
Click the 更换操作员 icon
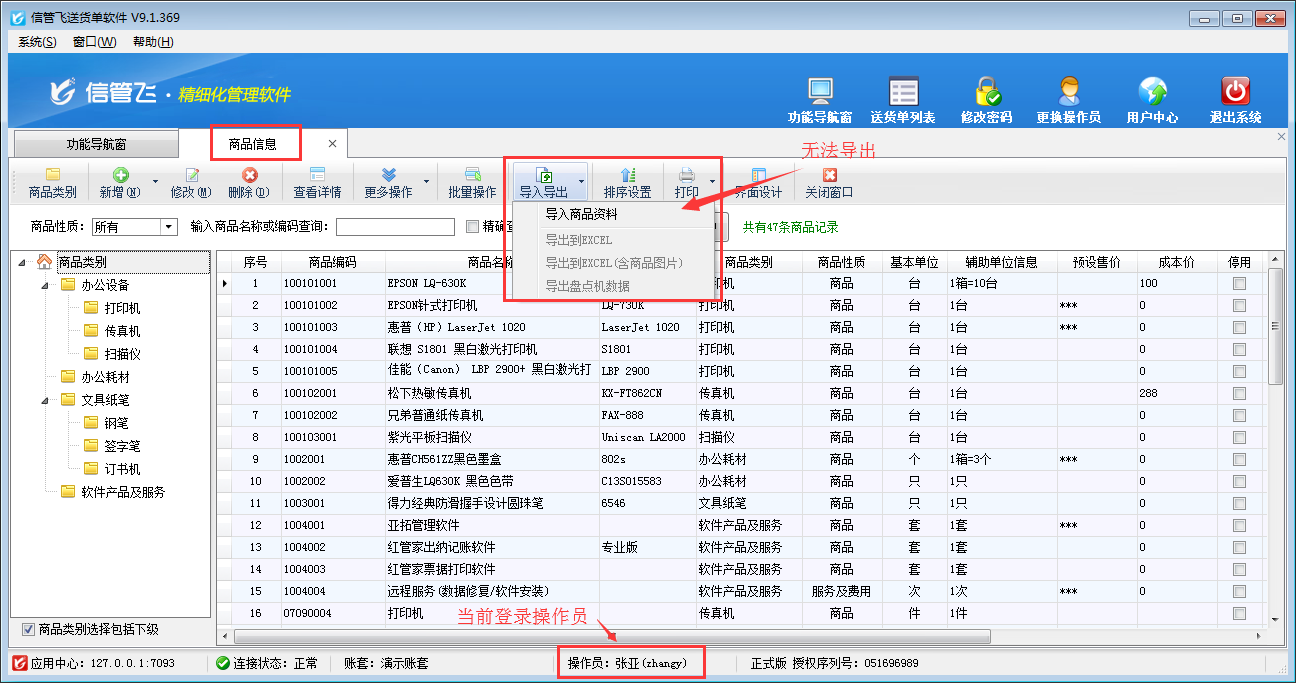coord(1068,92)
